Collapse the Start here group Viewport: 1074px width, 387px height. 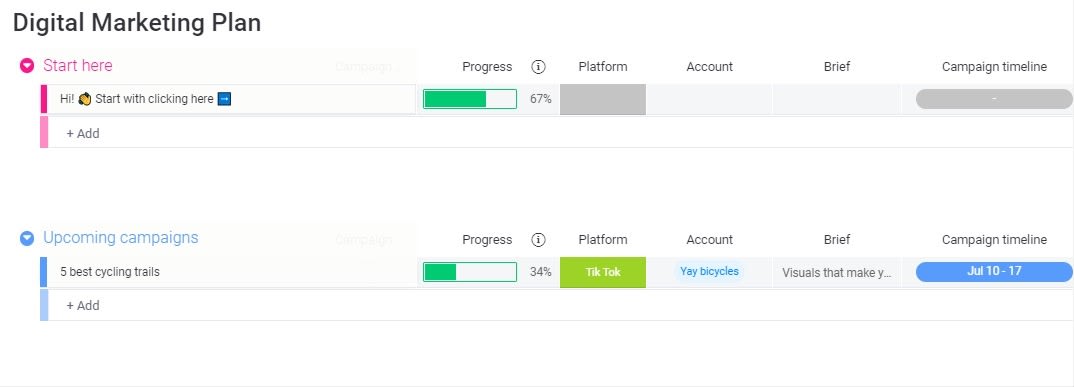pyautogui.click(x=27, y=66)
